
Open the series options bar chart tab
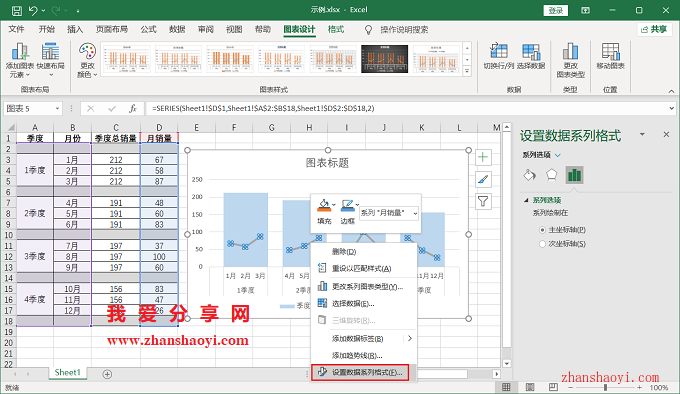pos(574,175)
